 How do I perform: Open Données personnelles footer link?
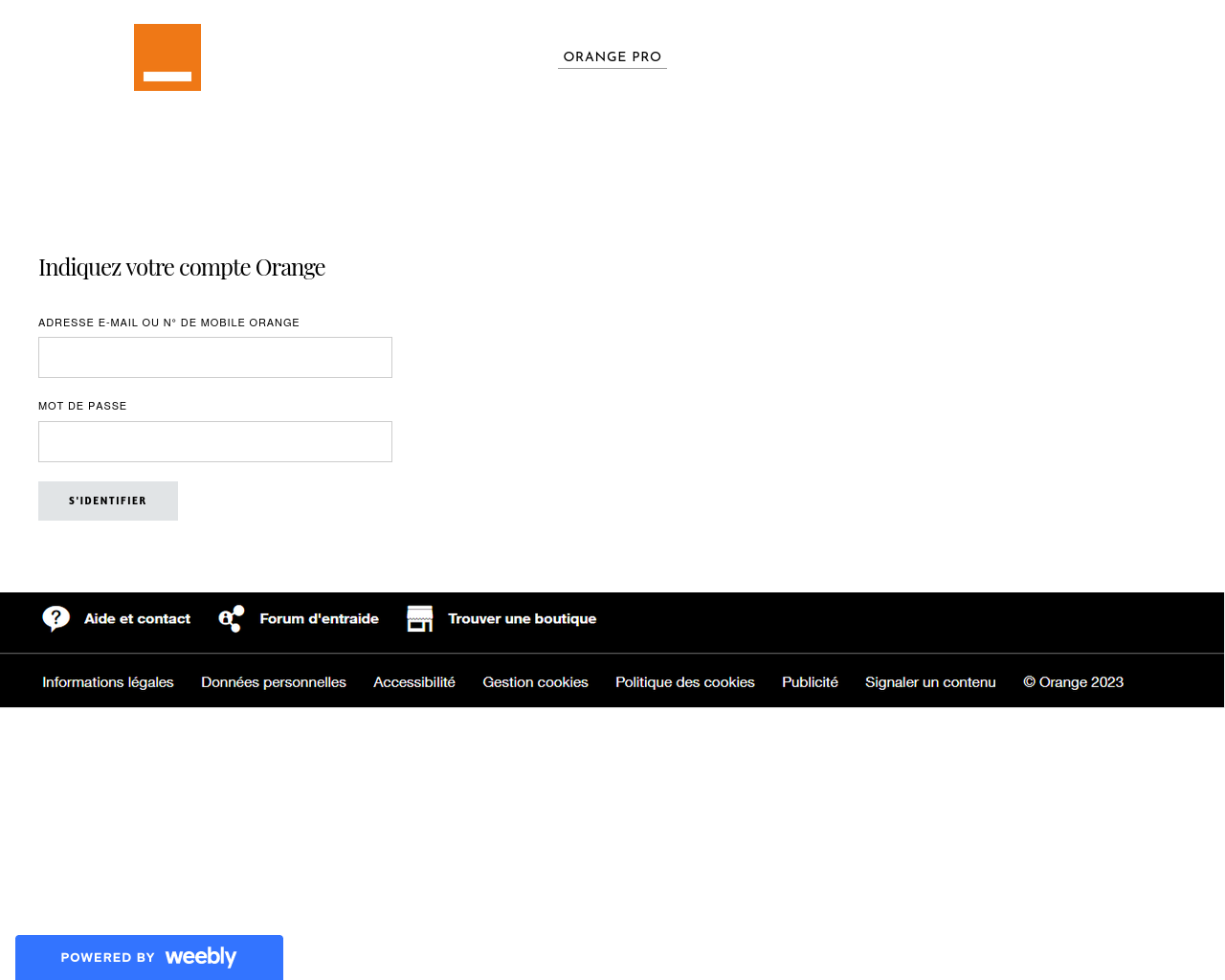coord(274,682)
